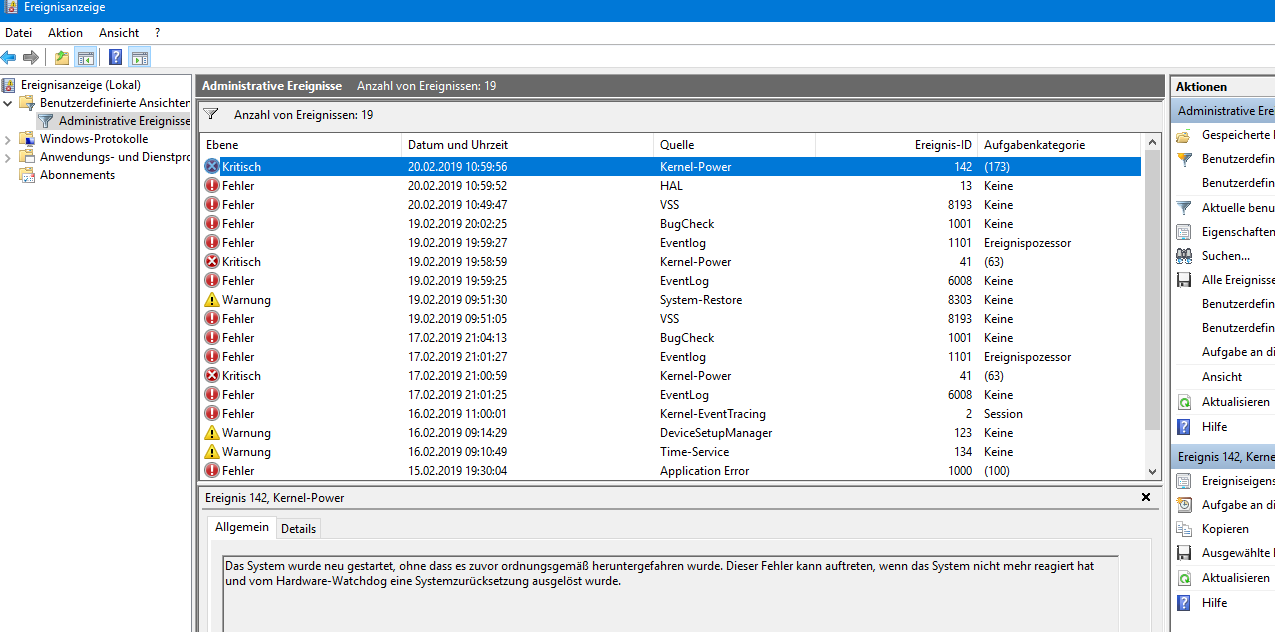1275x632 pixels.
Task: Click the up-one-level folder toolbar icon
Action: (62, 57)
